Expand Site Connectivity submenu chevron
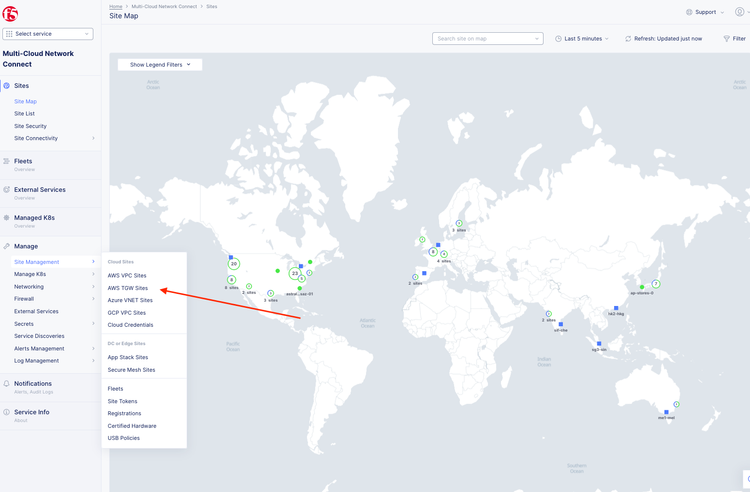 tap(93, 138)
